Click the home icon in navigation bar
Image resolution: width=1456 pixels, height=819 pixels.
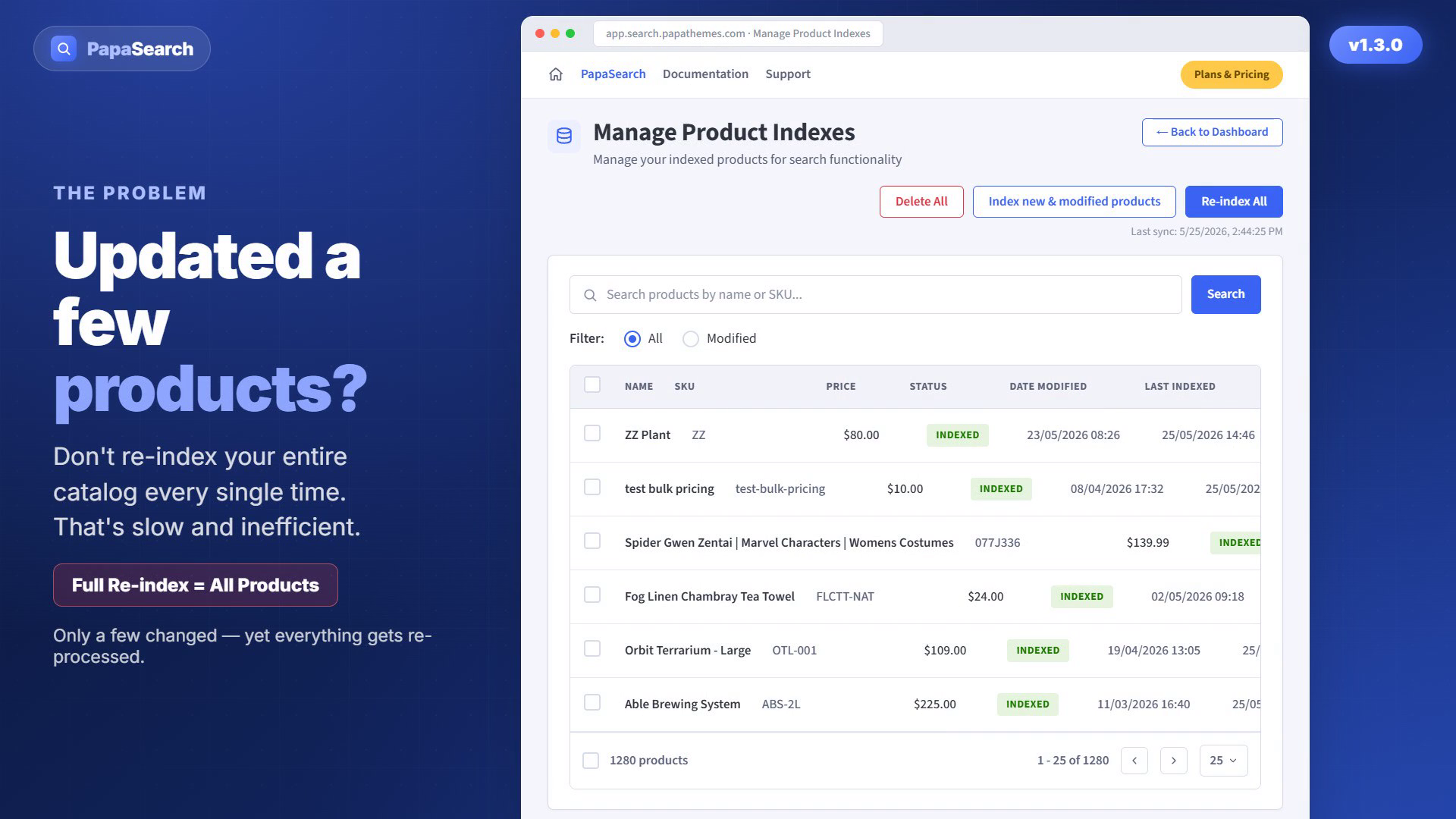pyautogui.click(x=556, y=74)
